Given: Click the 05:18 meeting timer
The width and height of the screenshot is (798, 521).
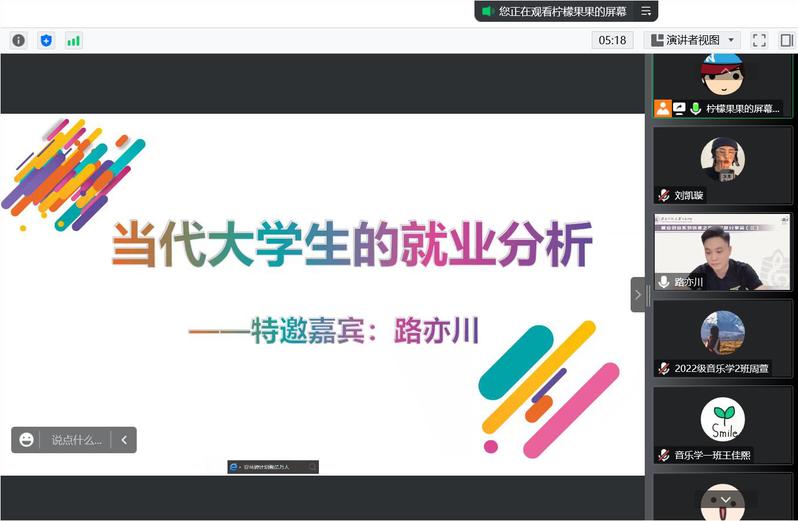Looking at the screenshot, I should (612, 40).
